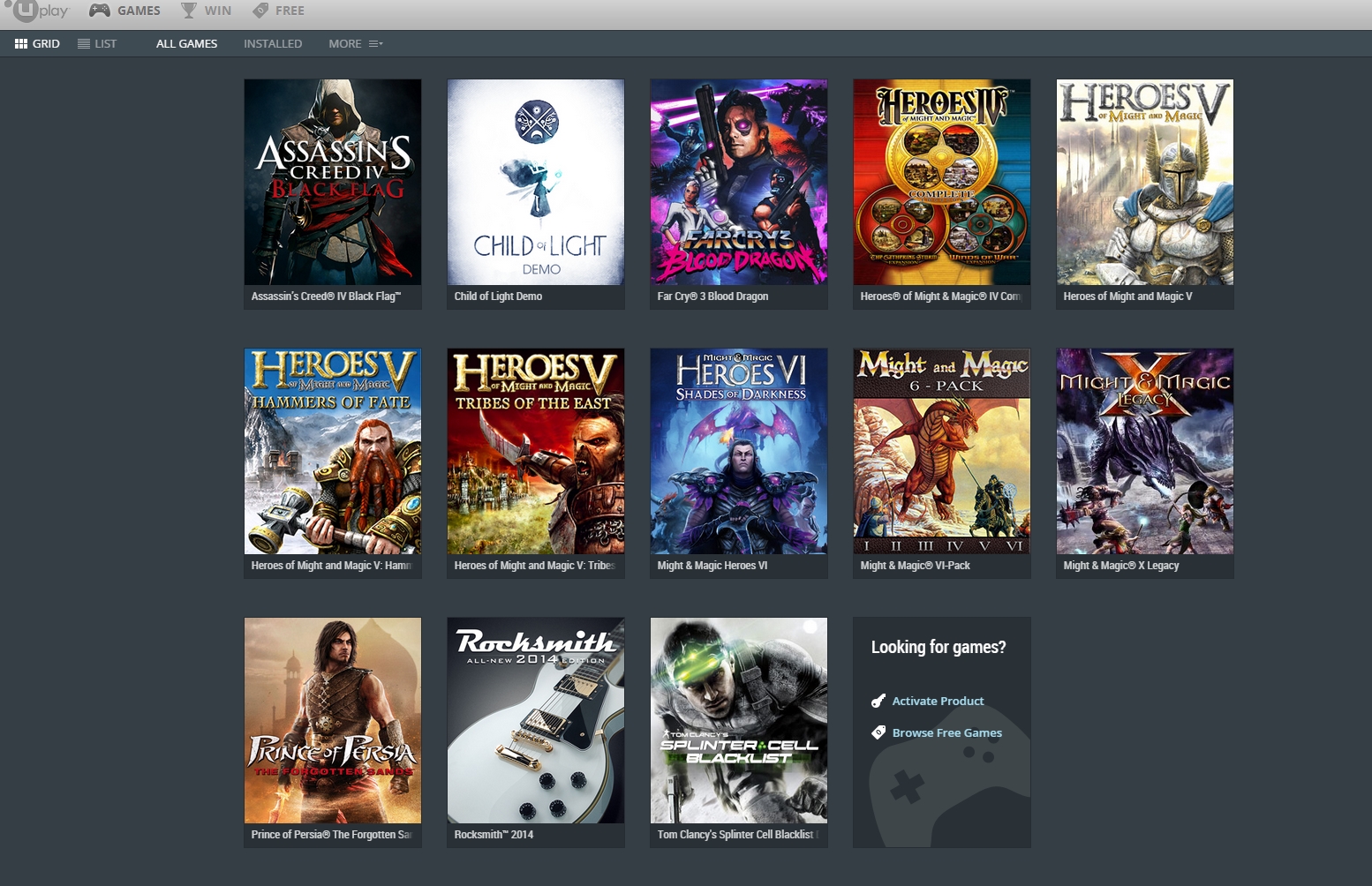Click 'Heroes of Might and Magic V: Hamm' title
1372x886 pixels.
pos(331,566)
